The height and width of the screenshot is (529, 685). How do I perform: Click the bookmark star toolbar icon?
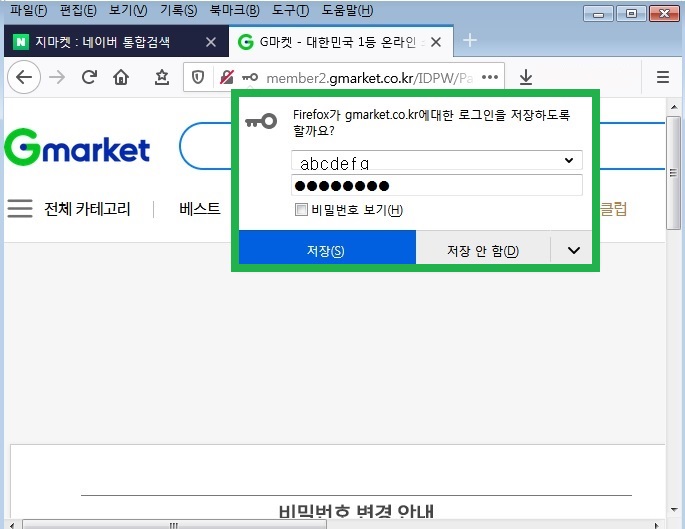(162, 77)
